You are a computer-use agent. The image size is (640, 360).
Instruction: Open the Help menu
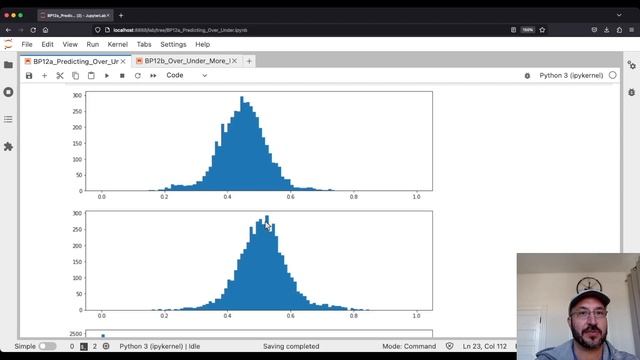pyautogui.click(x=202, y=44)
